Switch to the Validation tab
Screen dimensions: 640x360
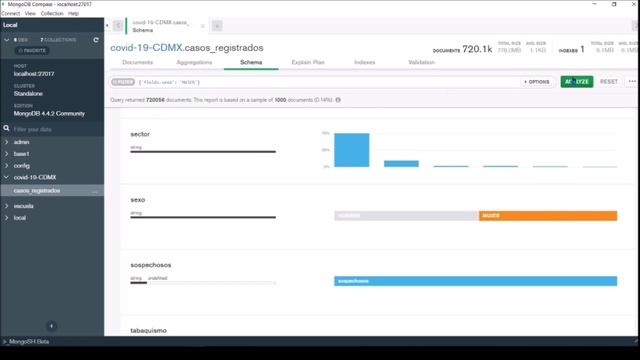(421, 62)
